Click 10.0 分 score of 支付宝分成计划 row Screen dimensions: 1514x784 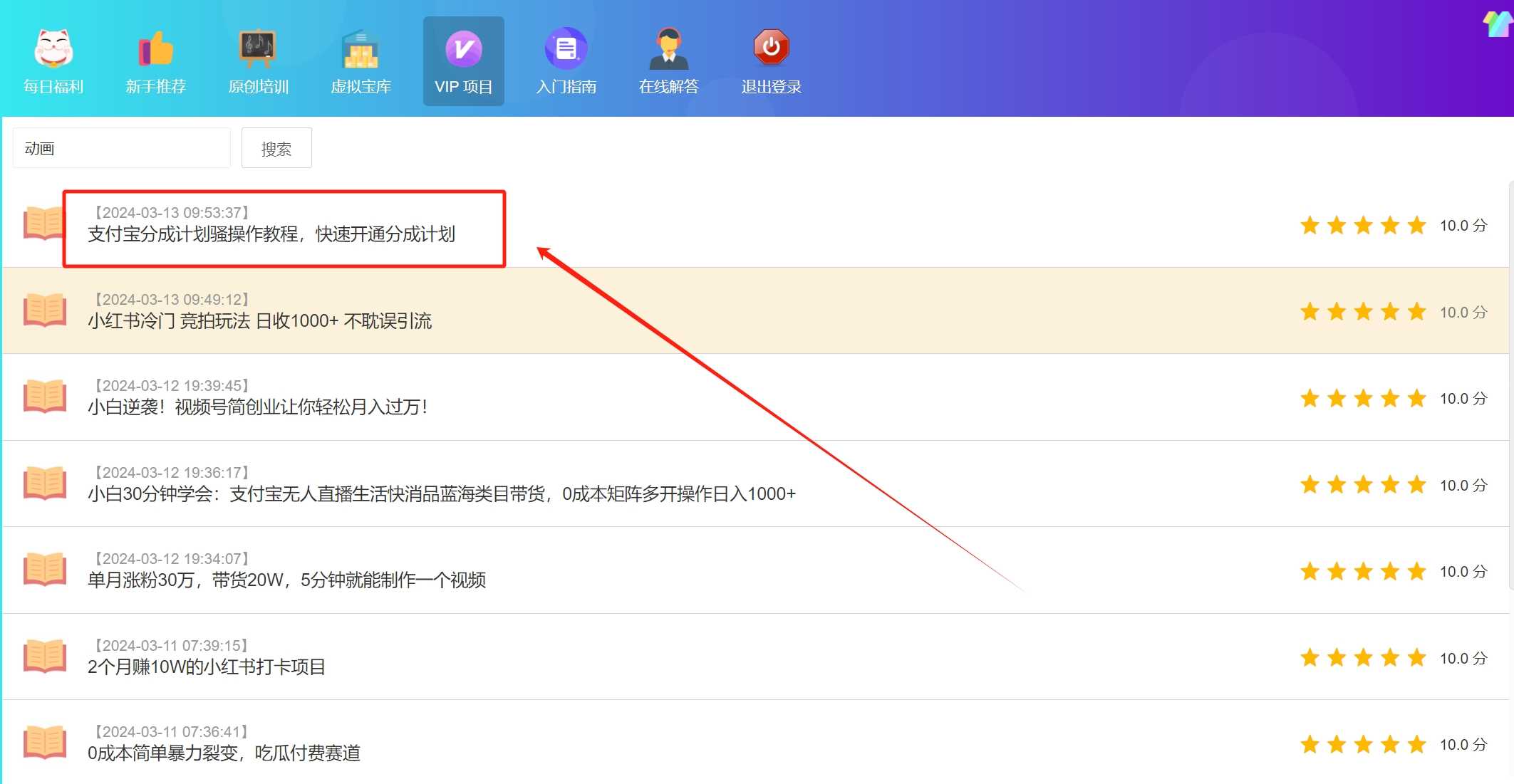coord(1463,226)
